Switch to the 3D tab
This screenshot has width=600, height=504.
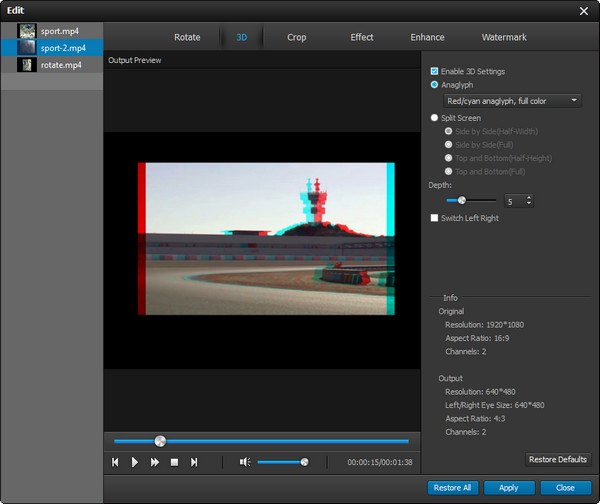(x=241, y=37)
